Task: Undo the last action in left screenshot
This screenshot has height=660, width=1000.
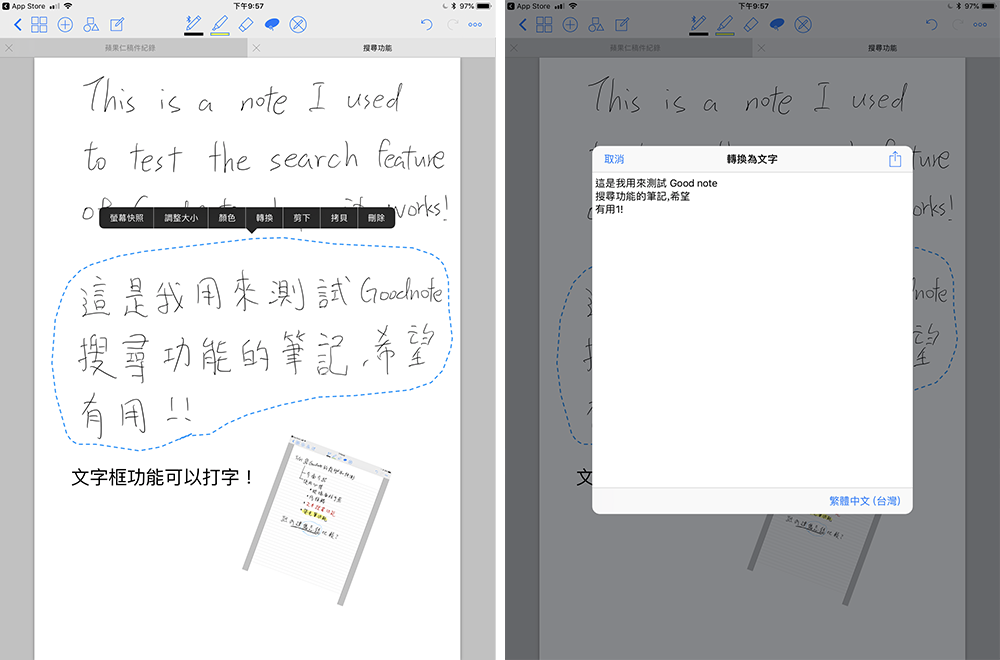Action: (427, 25)
